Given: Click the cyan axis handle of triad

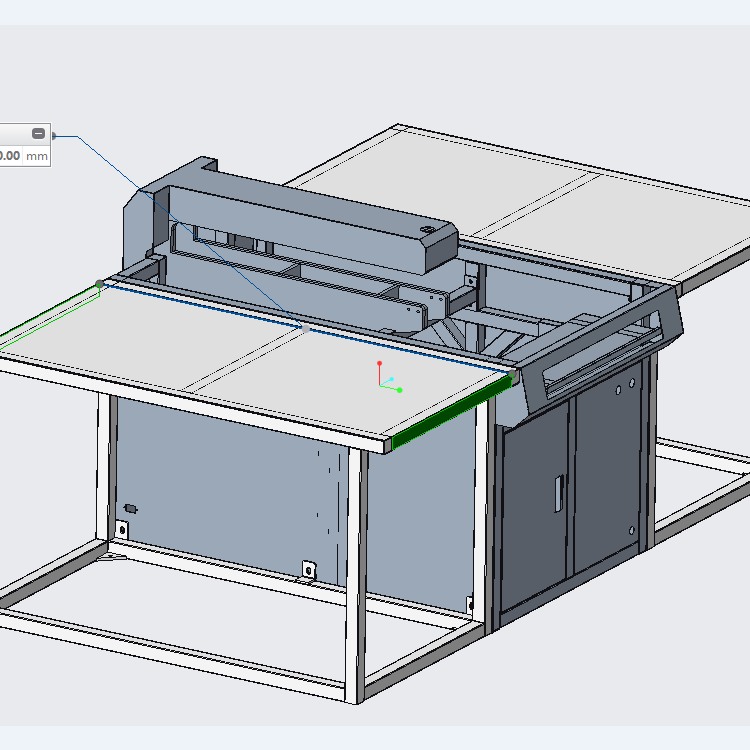Looking at the screenshot, I should 393,380.
